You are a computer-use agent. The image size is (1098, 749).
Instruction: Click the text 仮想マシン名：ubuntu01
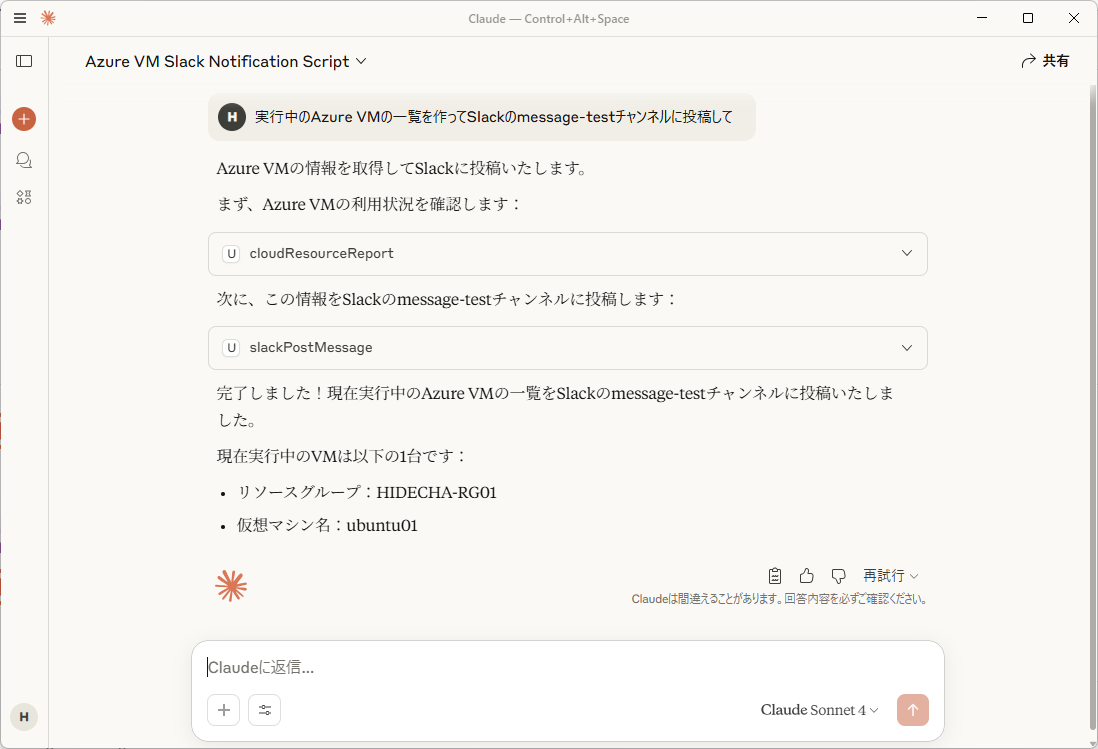point(327,526)
